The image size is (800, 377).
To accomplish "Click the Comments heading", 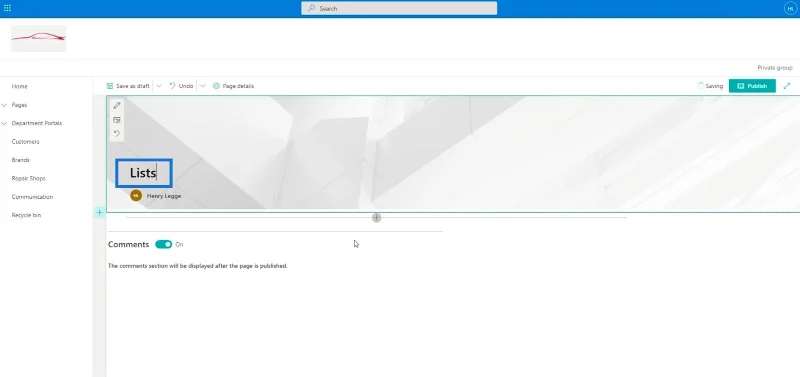I will pos(129,244).
